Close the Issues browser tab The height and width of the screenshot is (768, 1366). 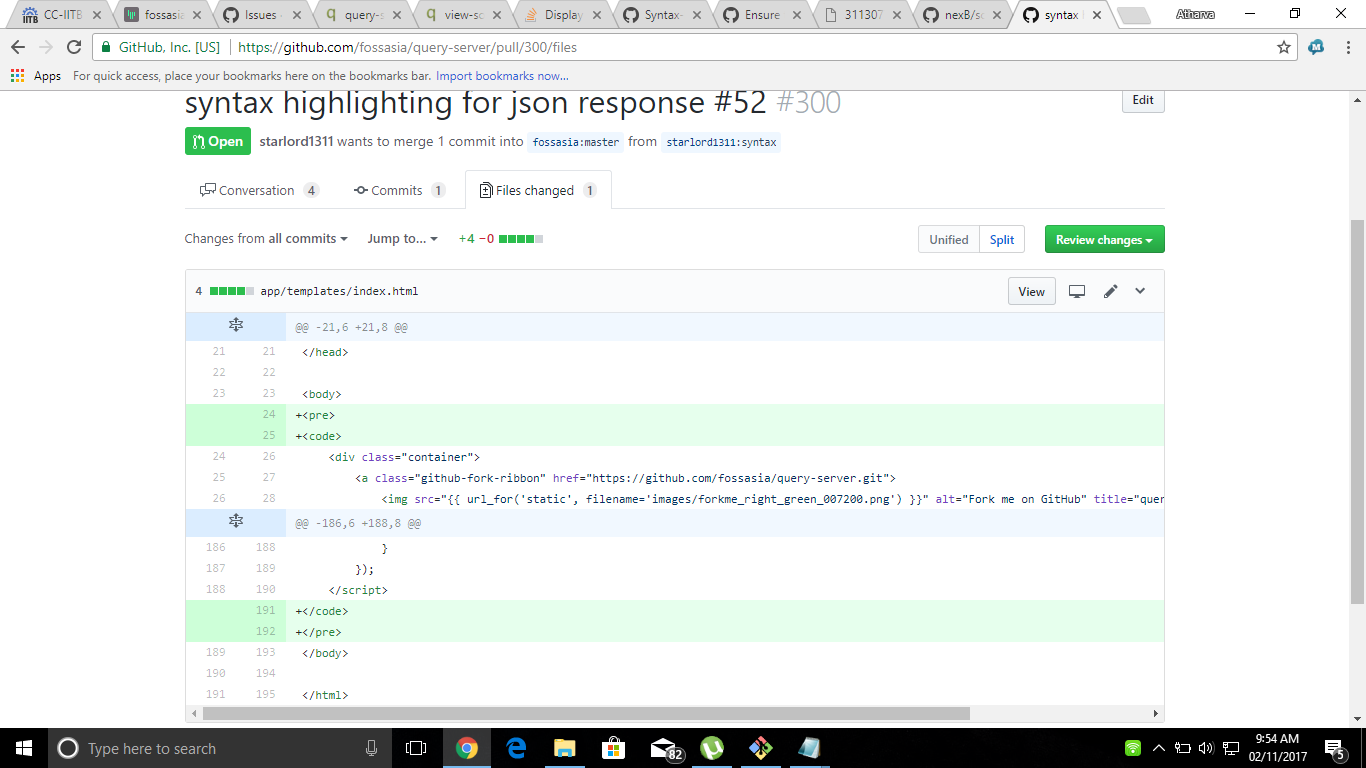coord(297,15)
